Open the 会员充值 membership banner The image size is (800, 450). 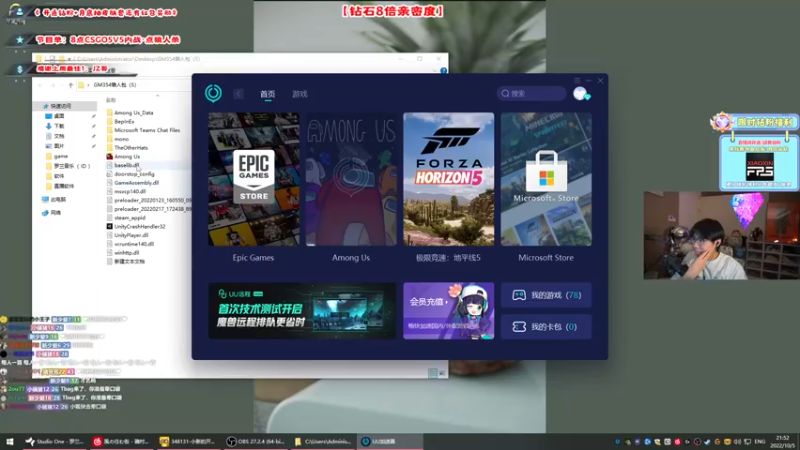tap(448, 311)
